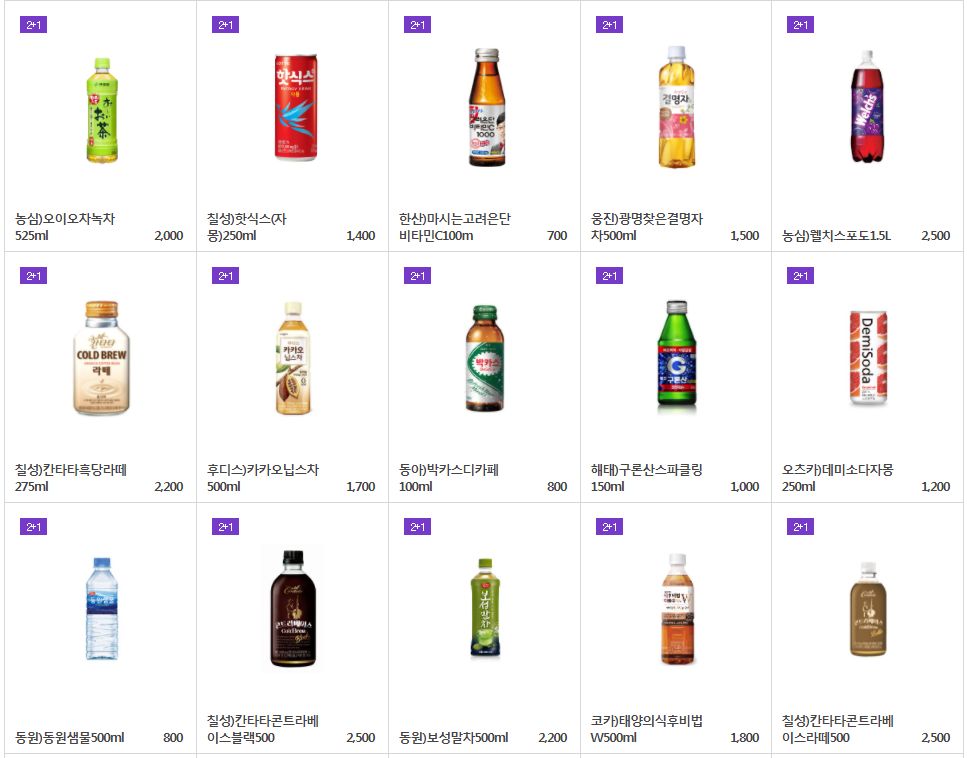Click the 2+1 badge on 해태)구론산스파클링

[609, 276]
